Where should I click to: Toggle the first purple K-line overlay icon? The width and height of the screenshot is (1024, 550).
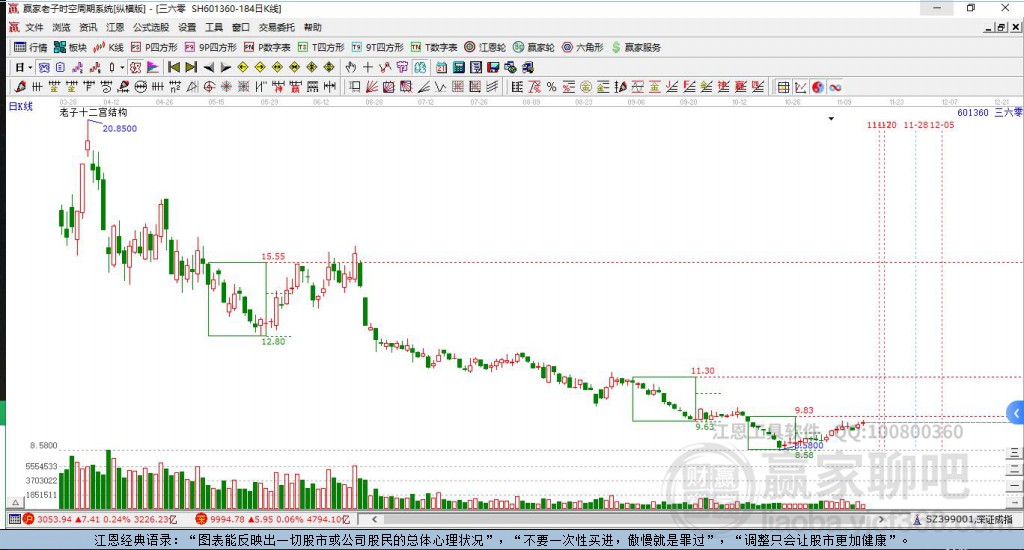pyautogui.click(x=78, y=67)
